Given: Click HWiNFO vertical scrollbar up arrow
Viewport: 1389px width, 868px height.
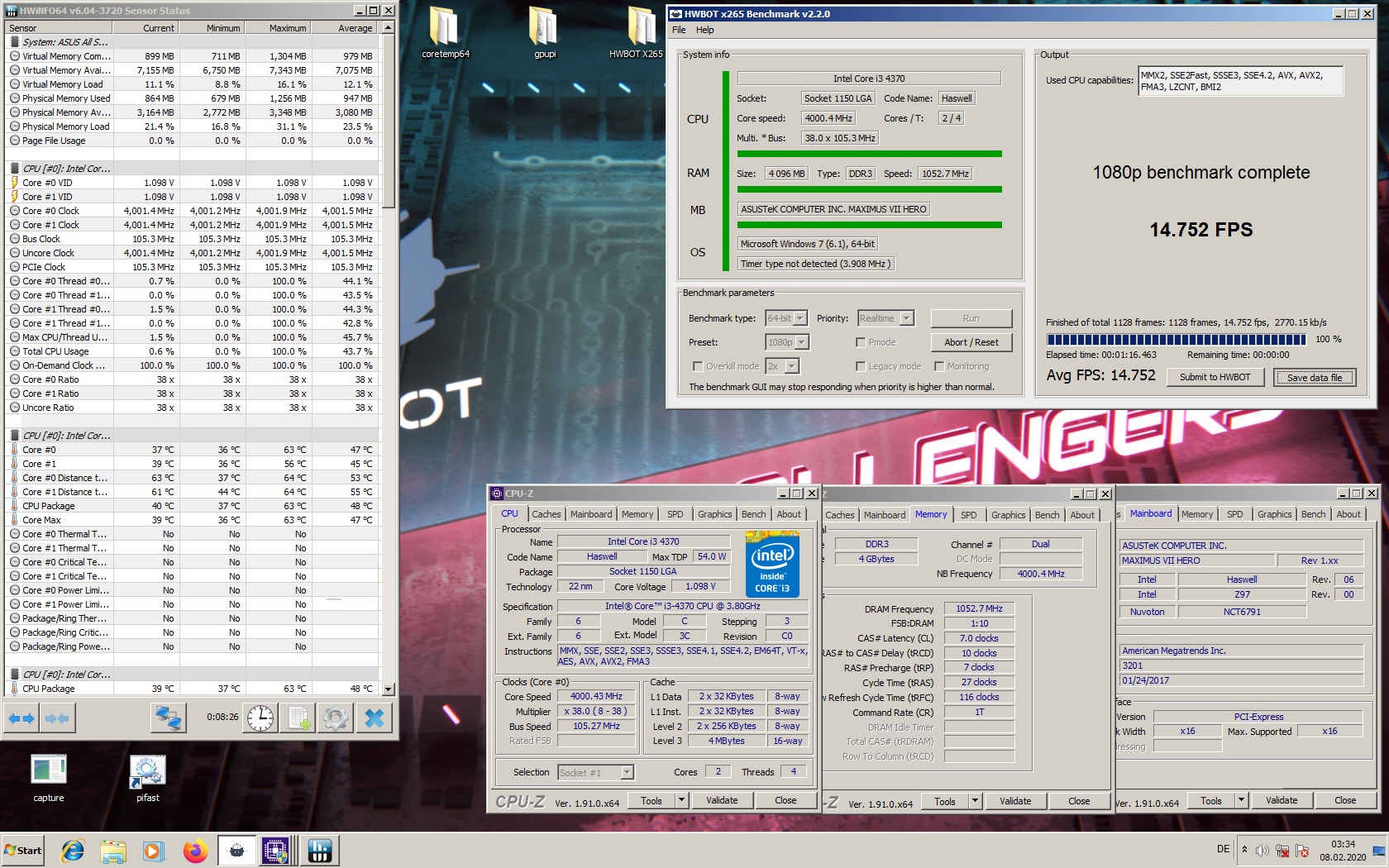Looking at the screenshot, I should click(x=388, y=28).
